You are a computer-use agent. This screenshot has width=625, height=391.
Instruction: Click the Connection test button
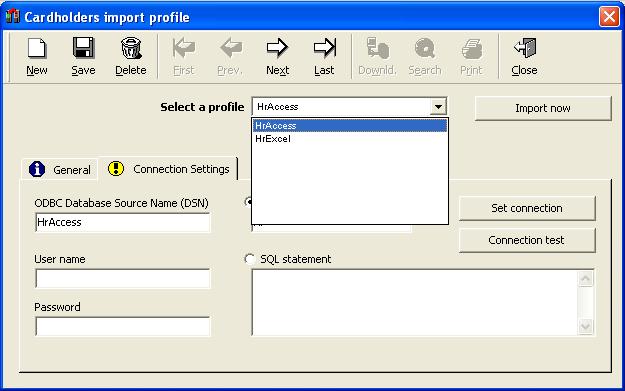click(527, 240)
